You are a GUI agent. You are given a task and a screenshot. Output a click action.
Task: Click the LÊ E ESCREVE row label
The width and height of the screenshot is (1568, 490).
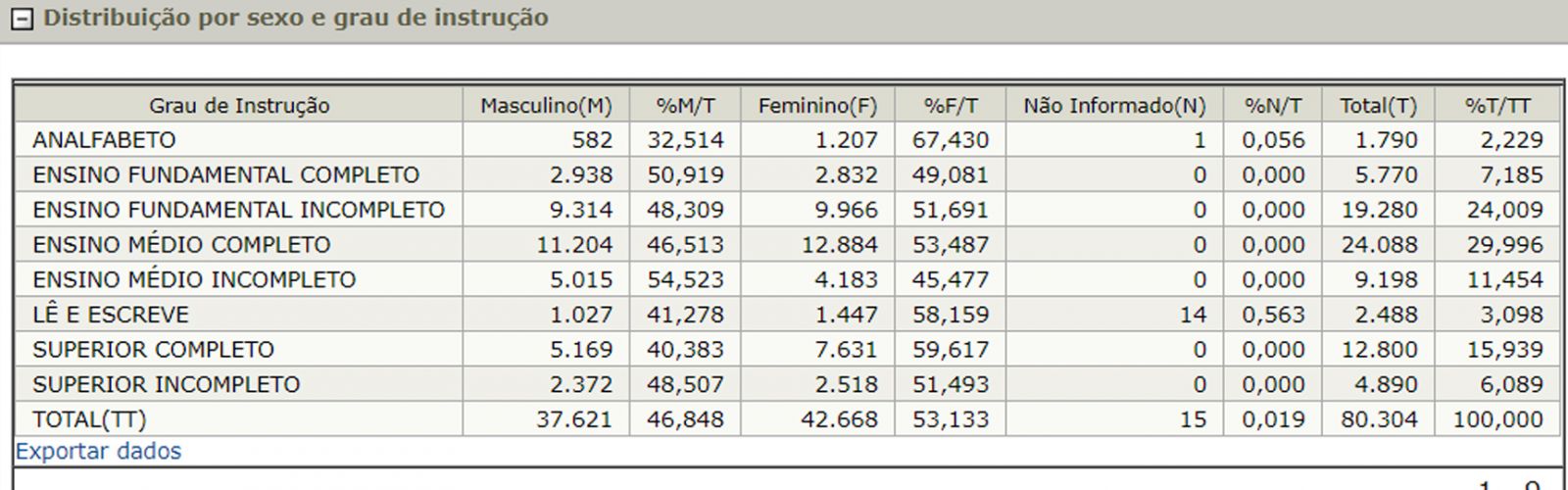click(x=111, y=315)
